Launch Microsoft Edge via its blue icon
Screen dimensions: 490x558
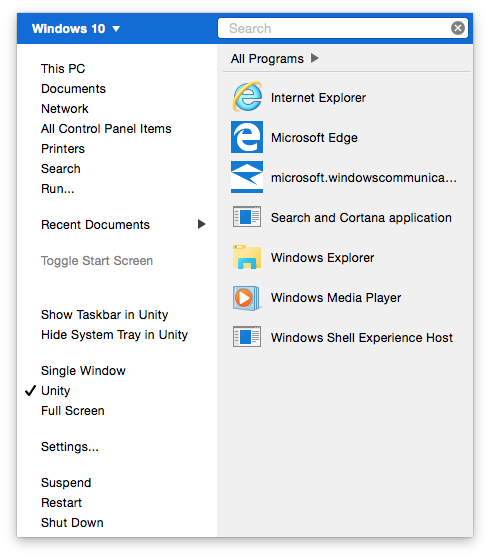pos(247,137)
